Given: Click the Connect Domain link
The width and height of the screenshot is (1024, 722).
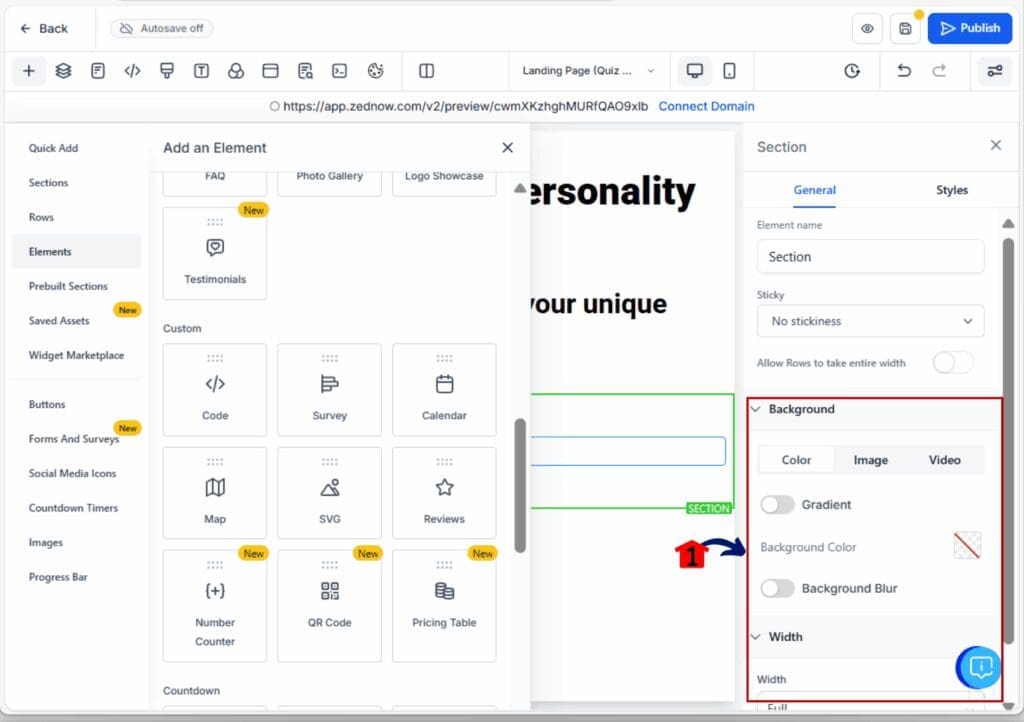Looking at the screenshot, I should [706, 106].
